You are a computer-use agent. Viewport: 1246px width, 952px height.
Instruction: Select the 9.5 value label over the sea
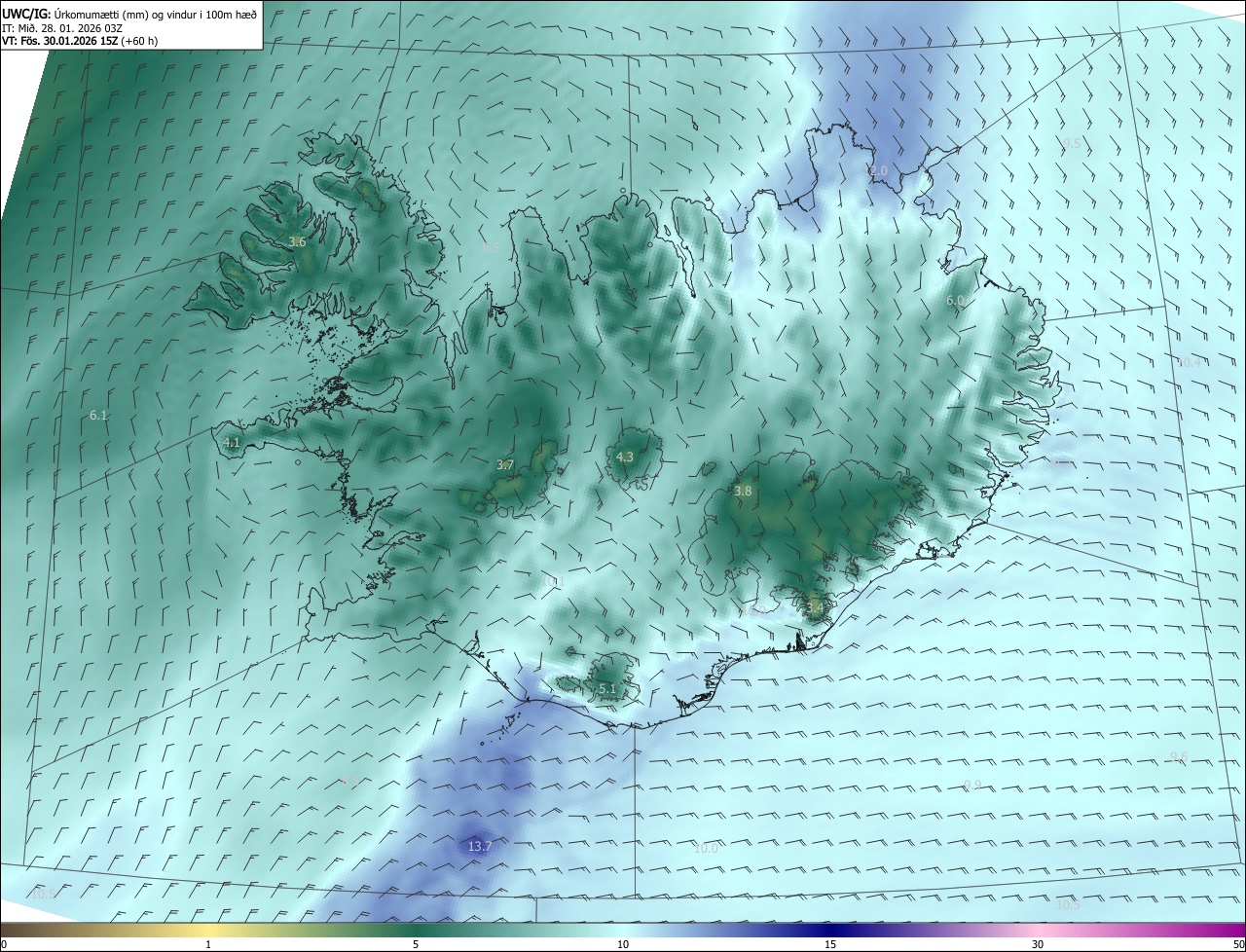(1071, 143)
